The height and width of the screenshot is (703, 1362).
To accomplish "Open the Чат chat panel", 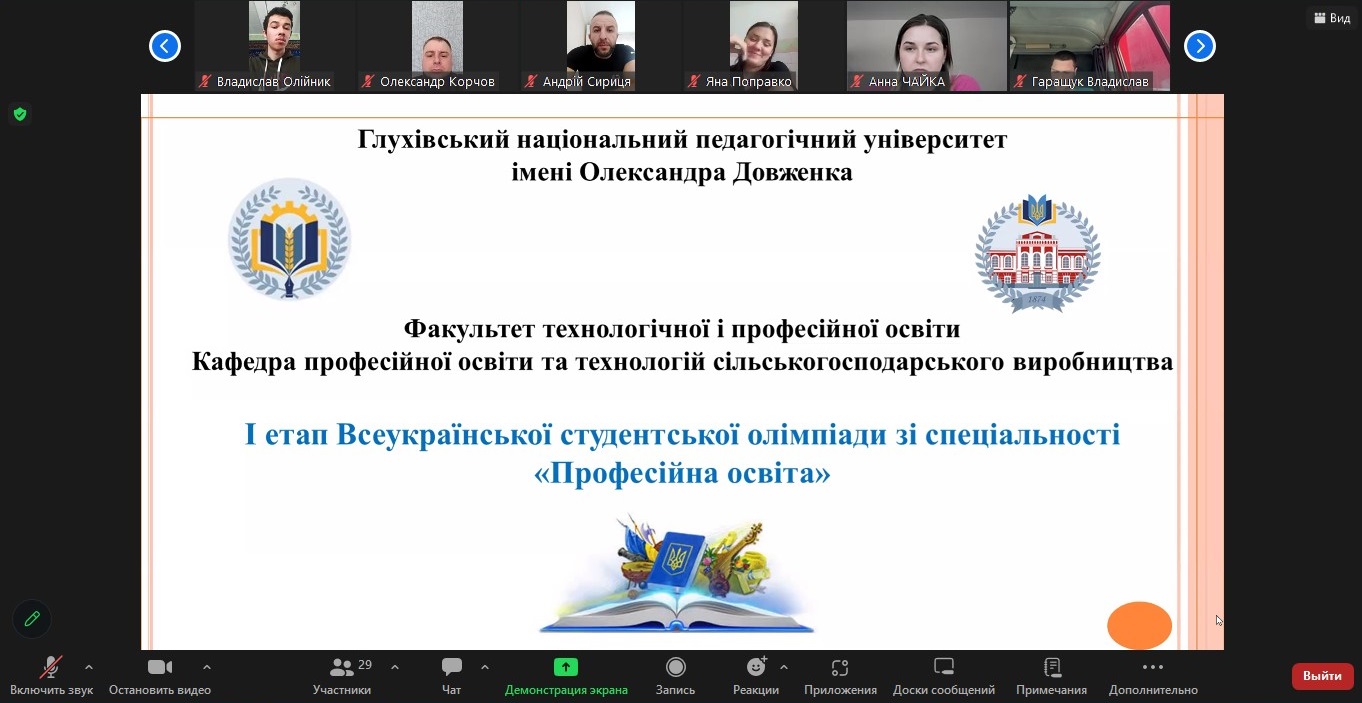I will point(452,668).
